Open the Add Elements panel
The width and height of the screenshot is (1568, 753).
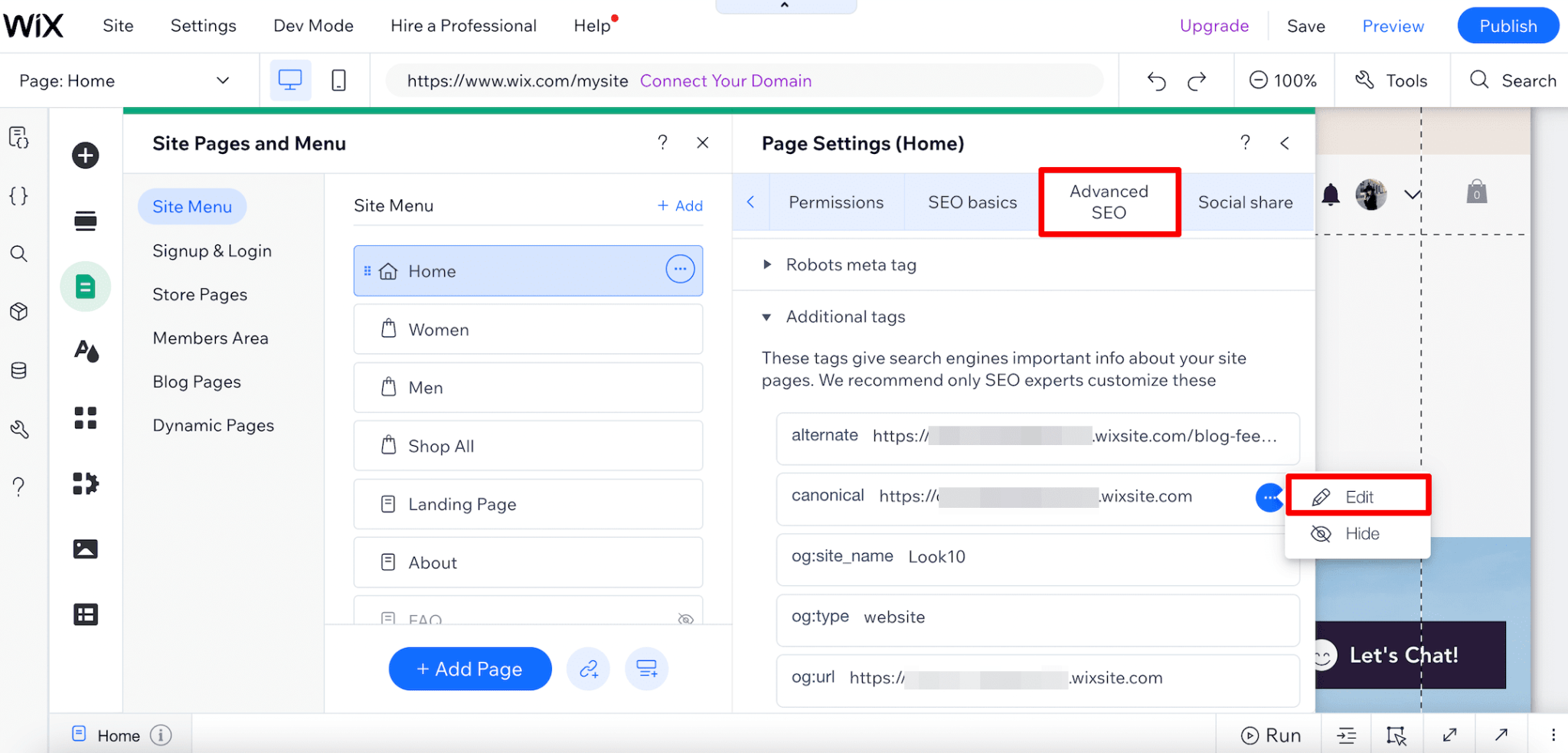coord(85,155)
